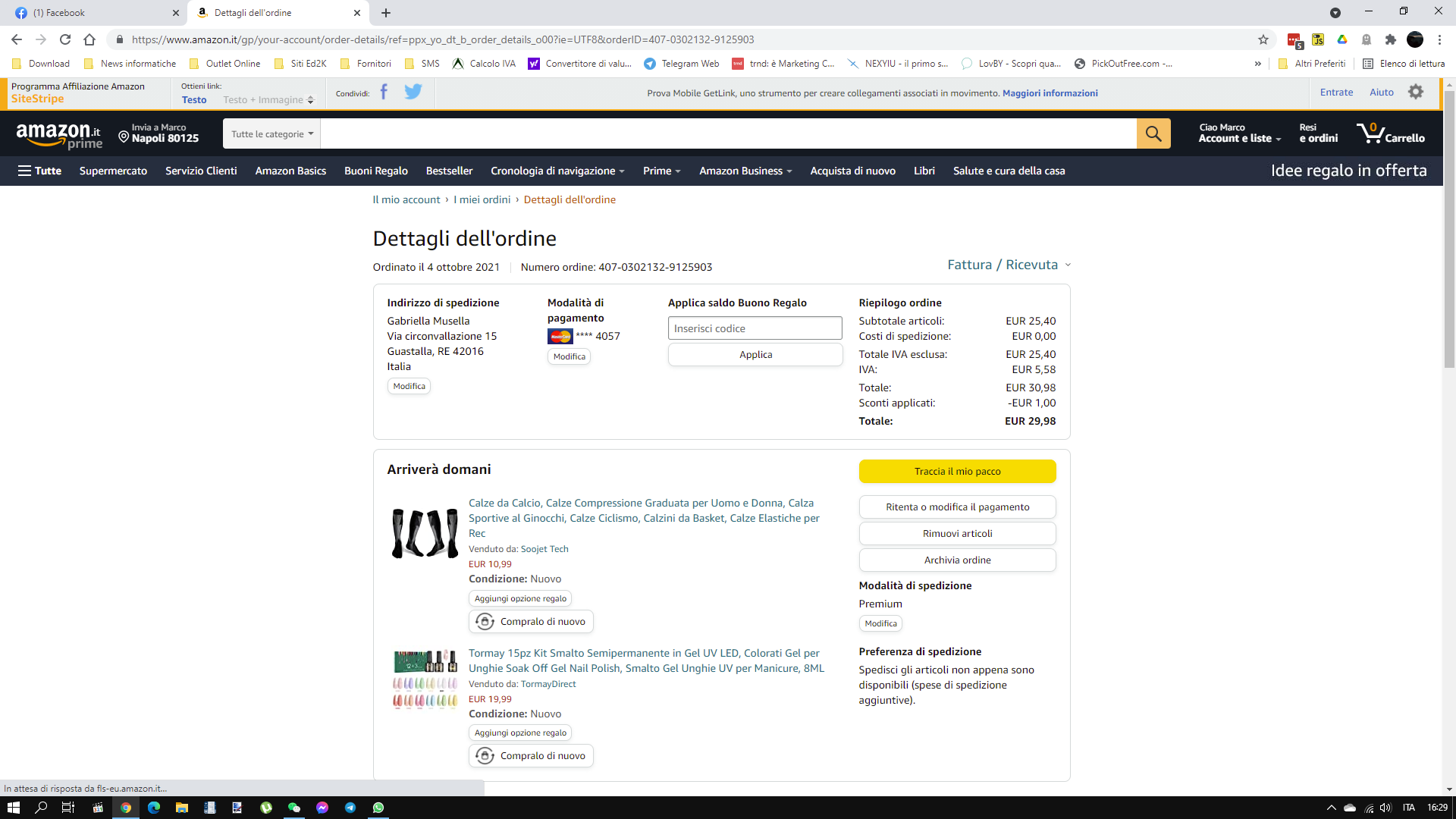
Task: Open Telegram from Windows taskbar
Action: pyautogui.click(x=350, y=808)
